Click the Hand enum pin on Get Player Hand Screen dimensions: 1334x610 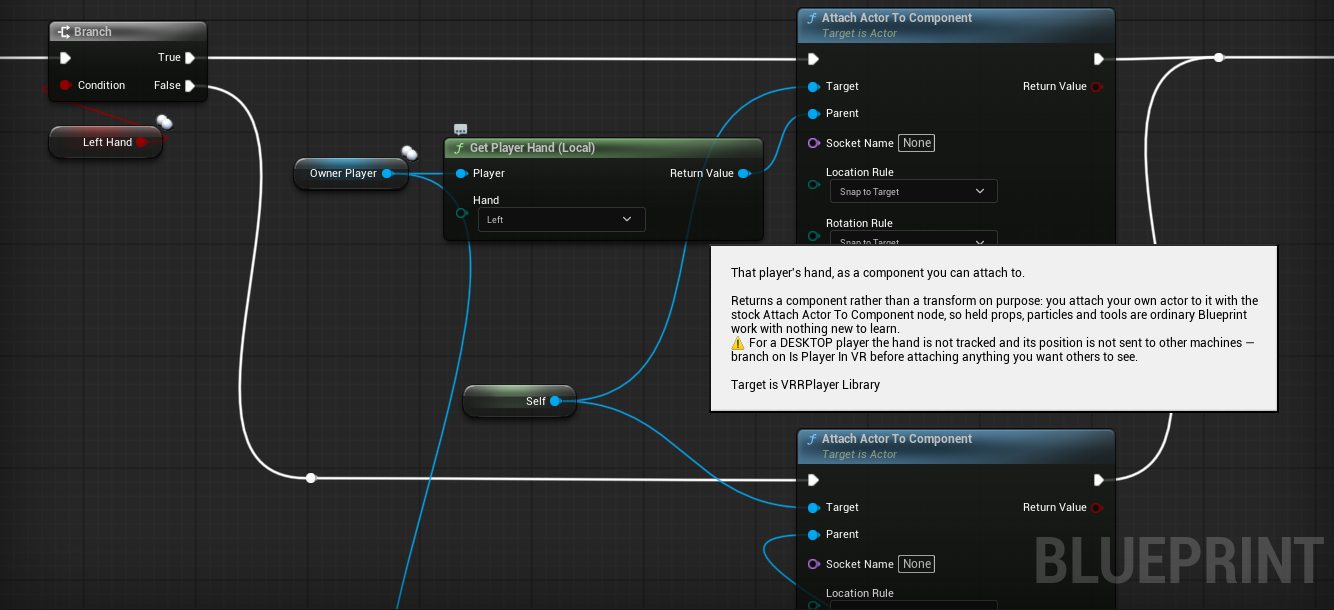click(x=461, y=213)
